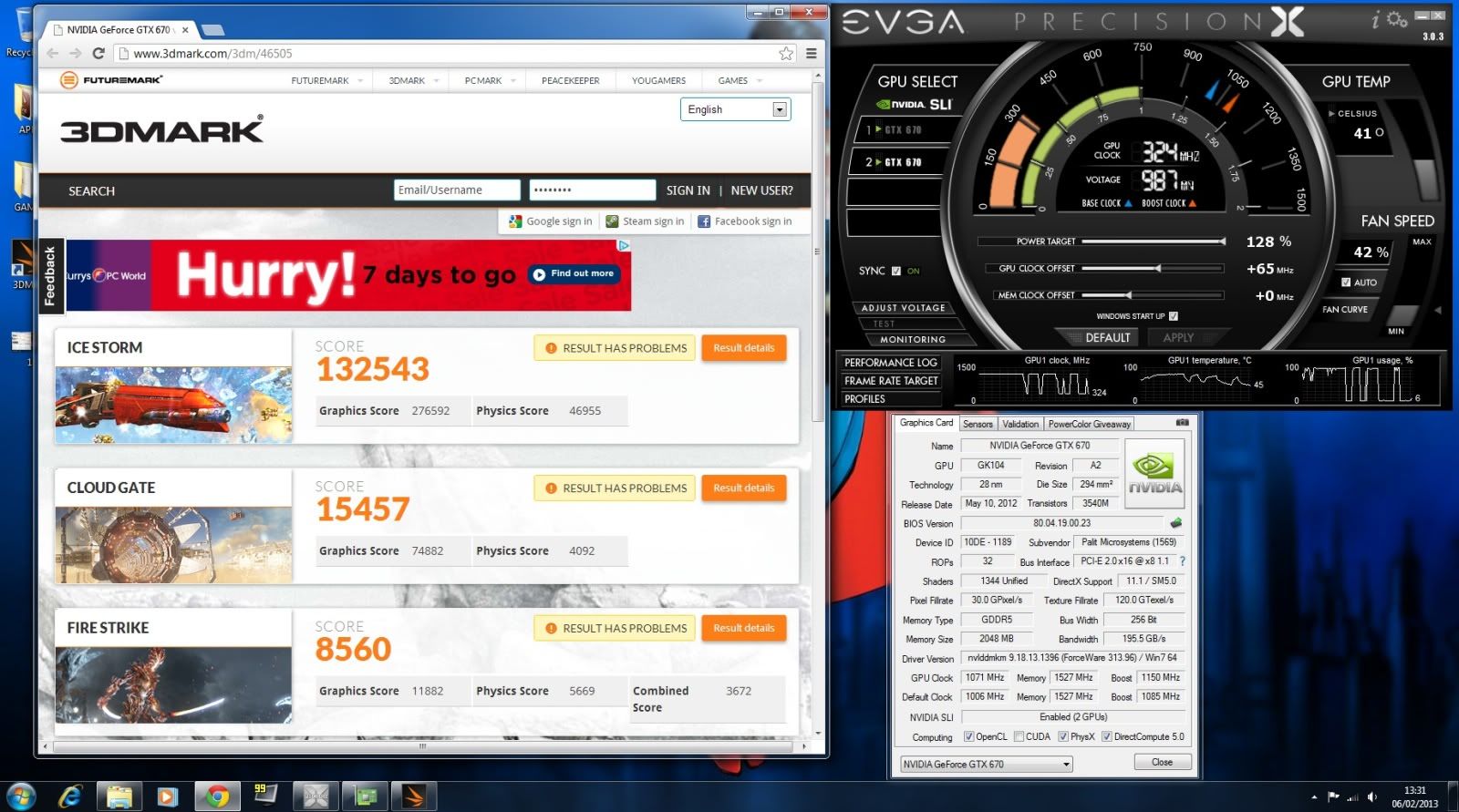
Task: Open the PEACEKEEPER nav item
Action: point(571,81)
